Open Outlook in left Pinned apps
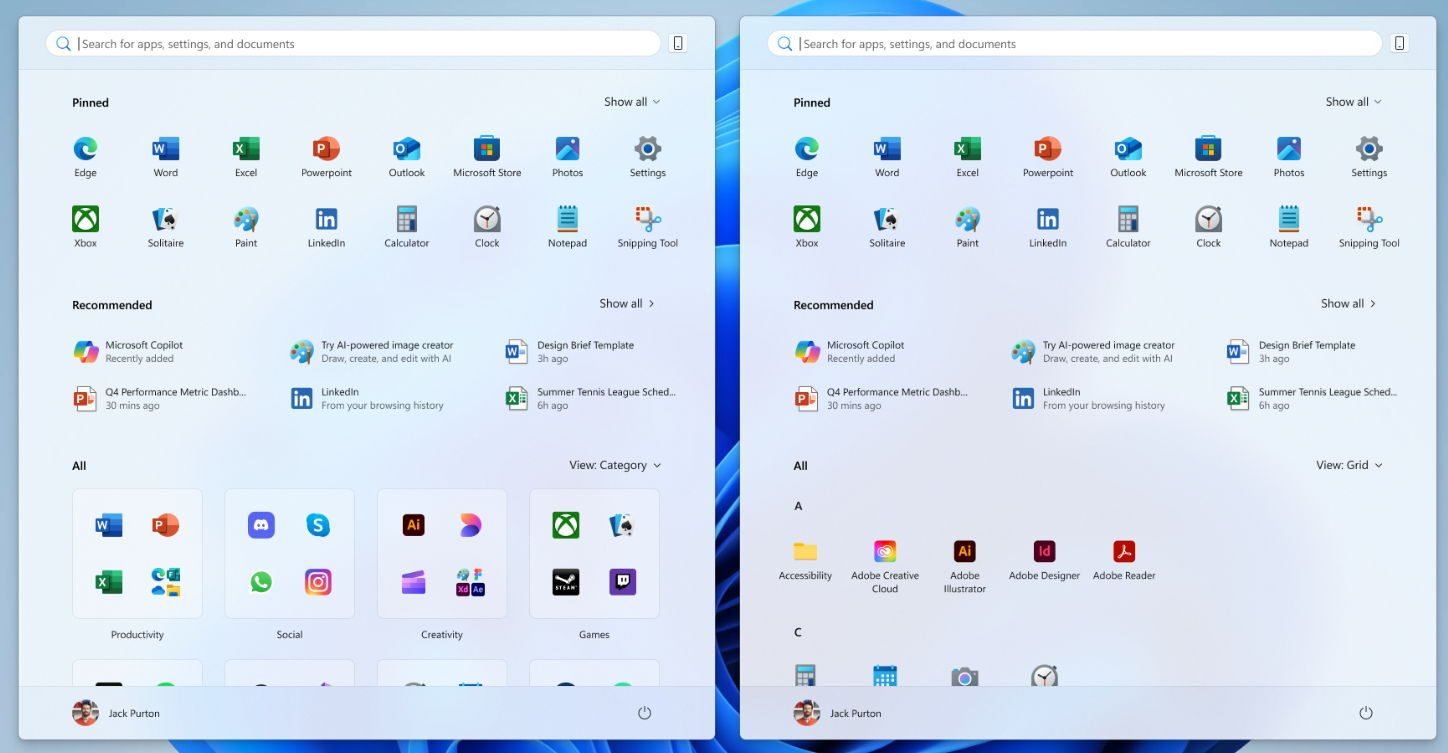 (x=407, y=156)
